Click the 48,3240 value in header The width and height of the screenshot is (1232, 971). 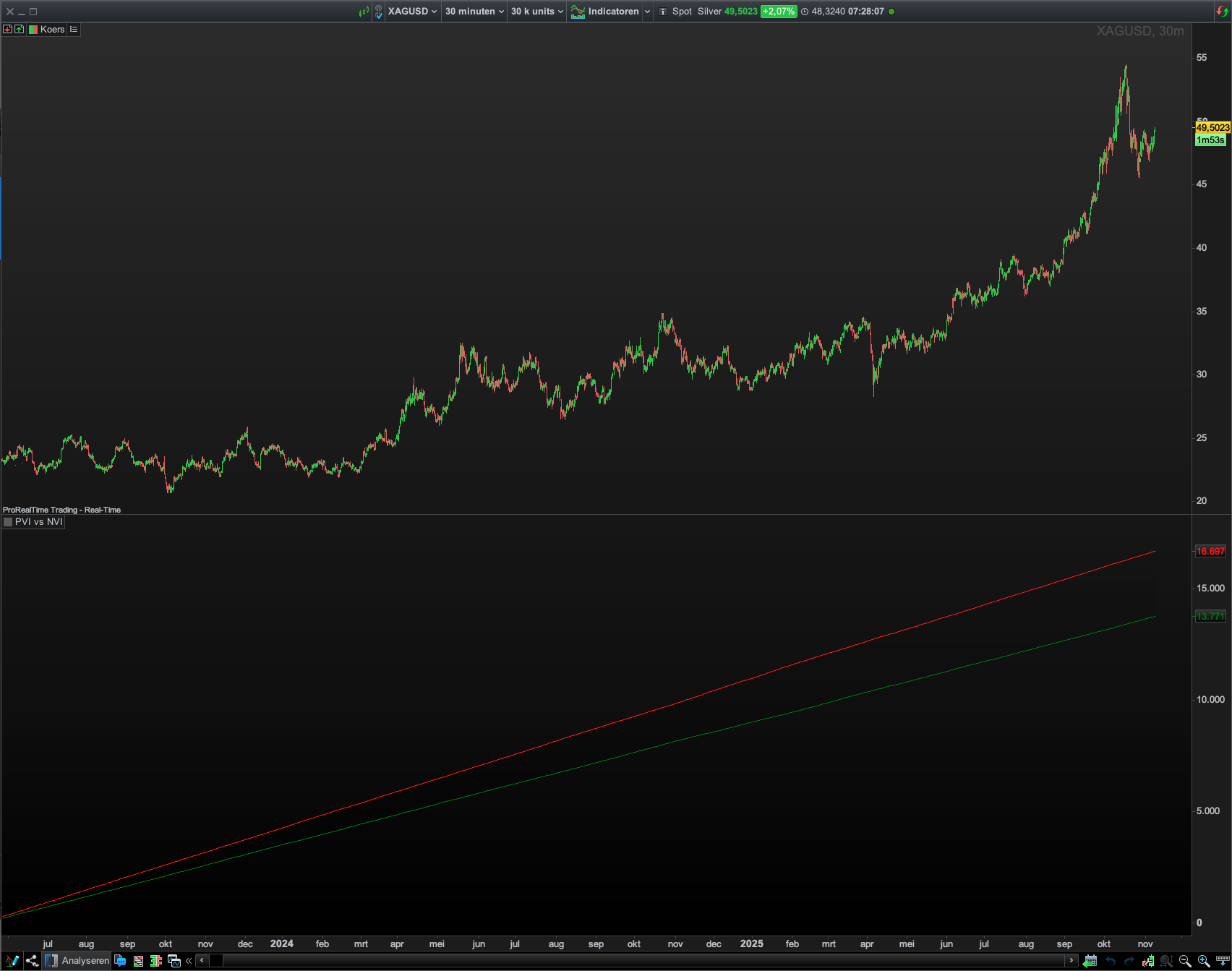tap(829, 12)
